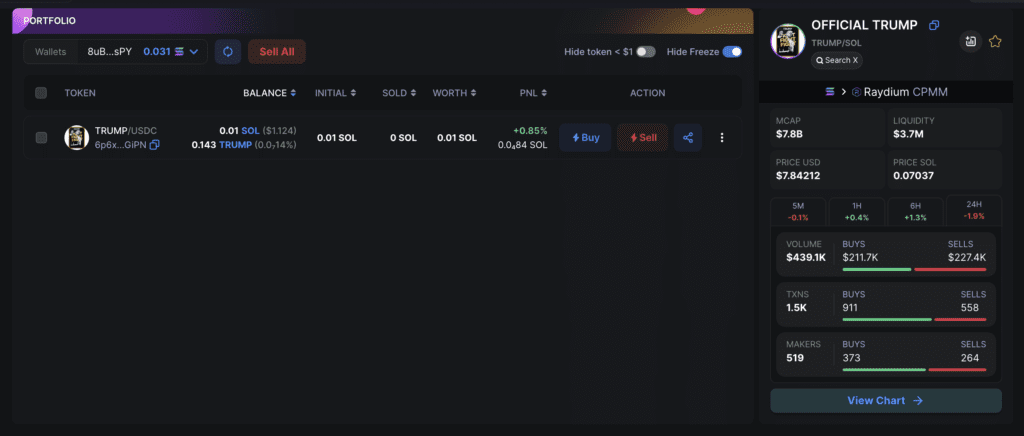Click the share icon in TRUMP row
The height and width of the screenshot is (436, 1024).
[x=688, y=138]
